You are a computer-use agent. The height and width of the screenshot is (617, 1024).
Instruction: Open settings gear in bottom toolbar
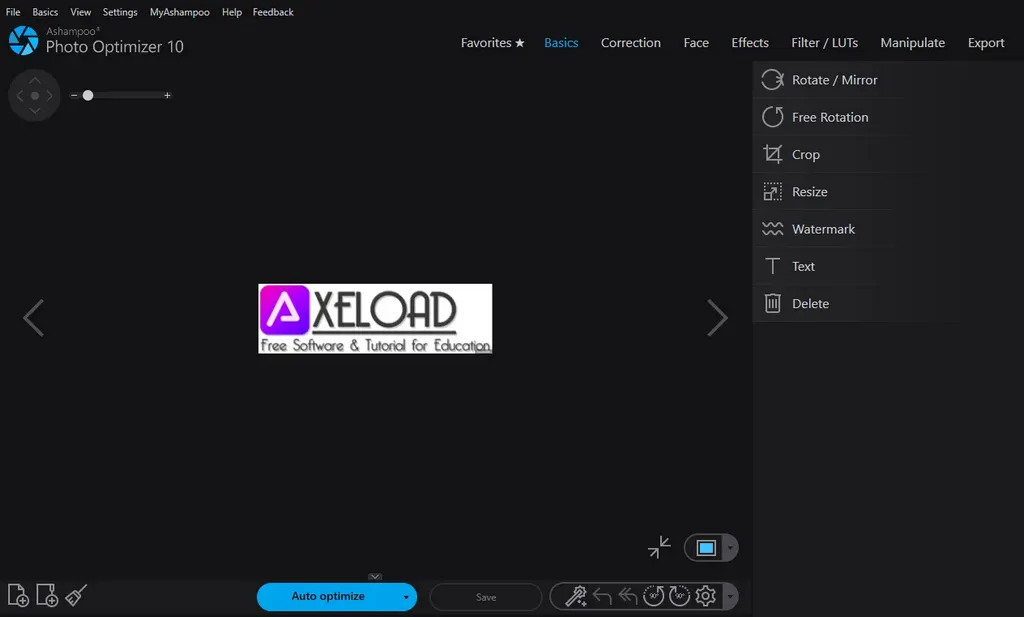click(x=705, y=596)
